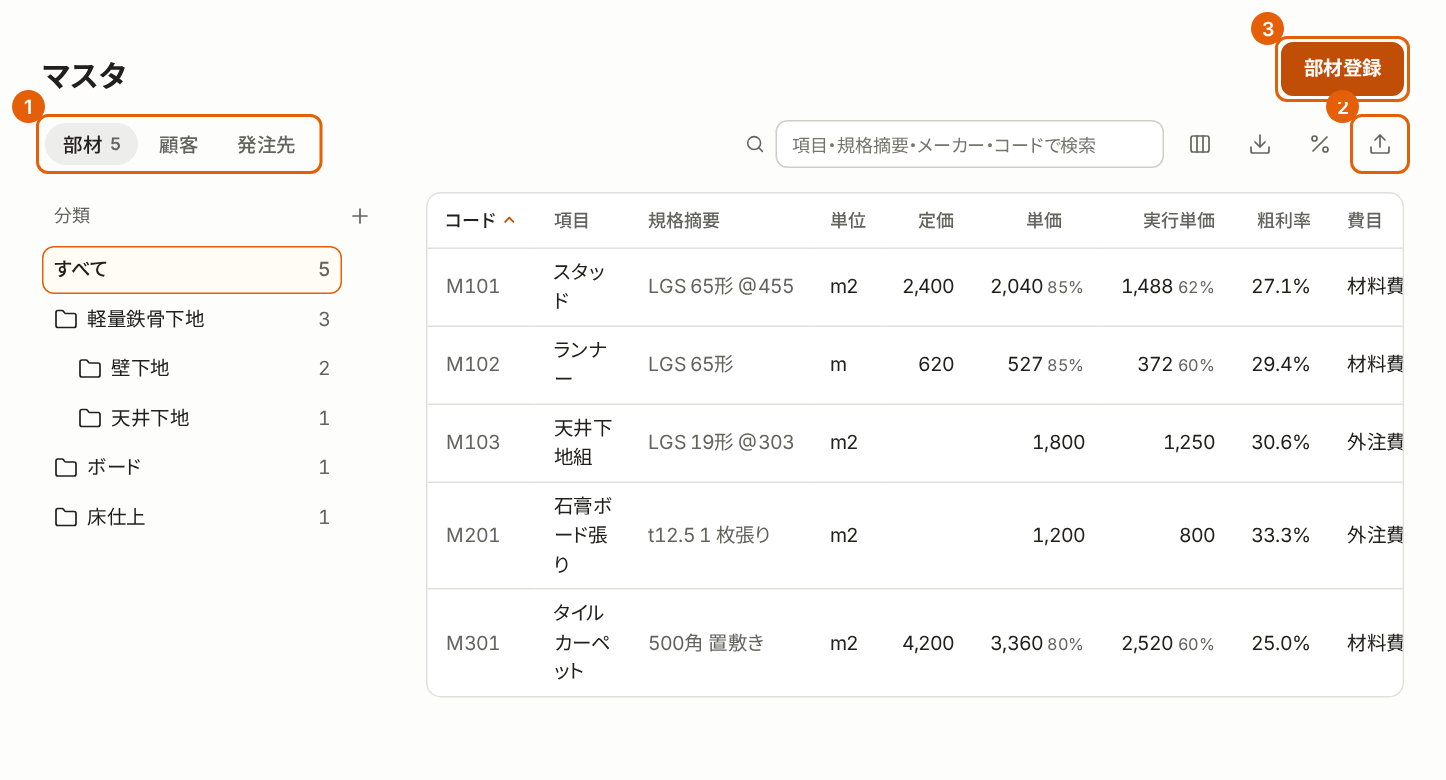Open the M101 code cell
This screenshot has width=1446, height=780.
tap(473, 287)
